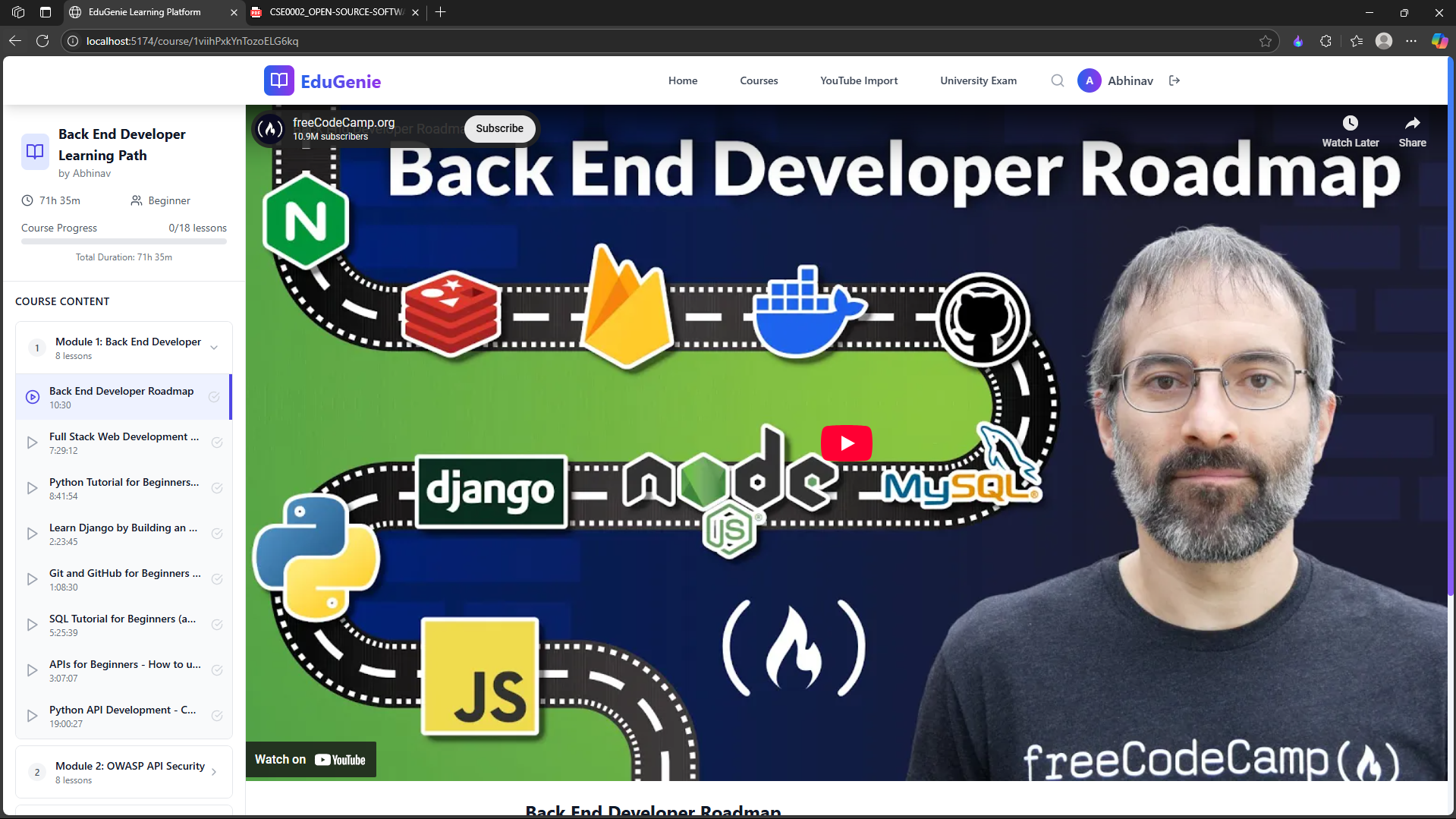Expand Module 2 OWASP API Security chevron
Viewport: 1456px width, 819px height.
(214, 772)
